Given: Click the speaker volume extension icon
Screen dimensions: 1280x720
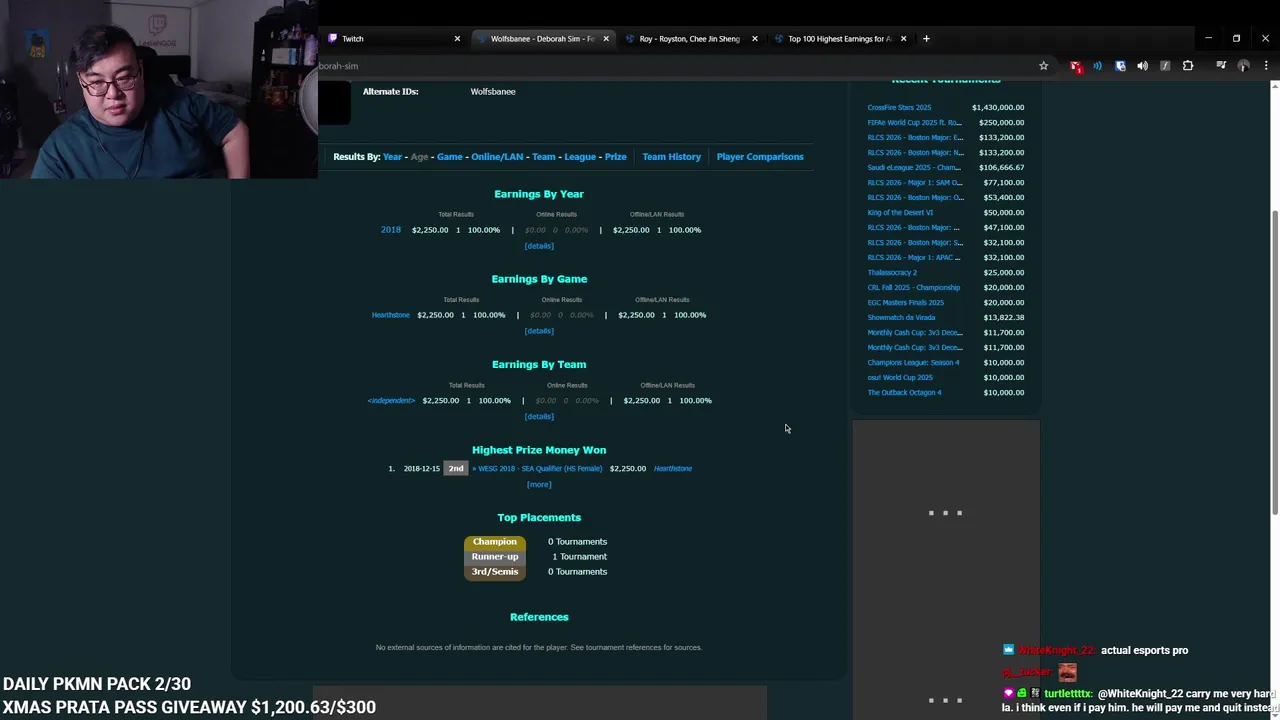Looking at the screenshot, I should pos(1142,66).
